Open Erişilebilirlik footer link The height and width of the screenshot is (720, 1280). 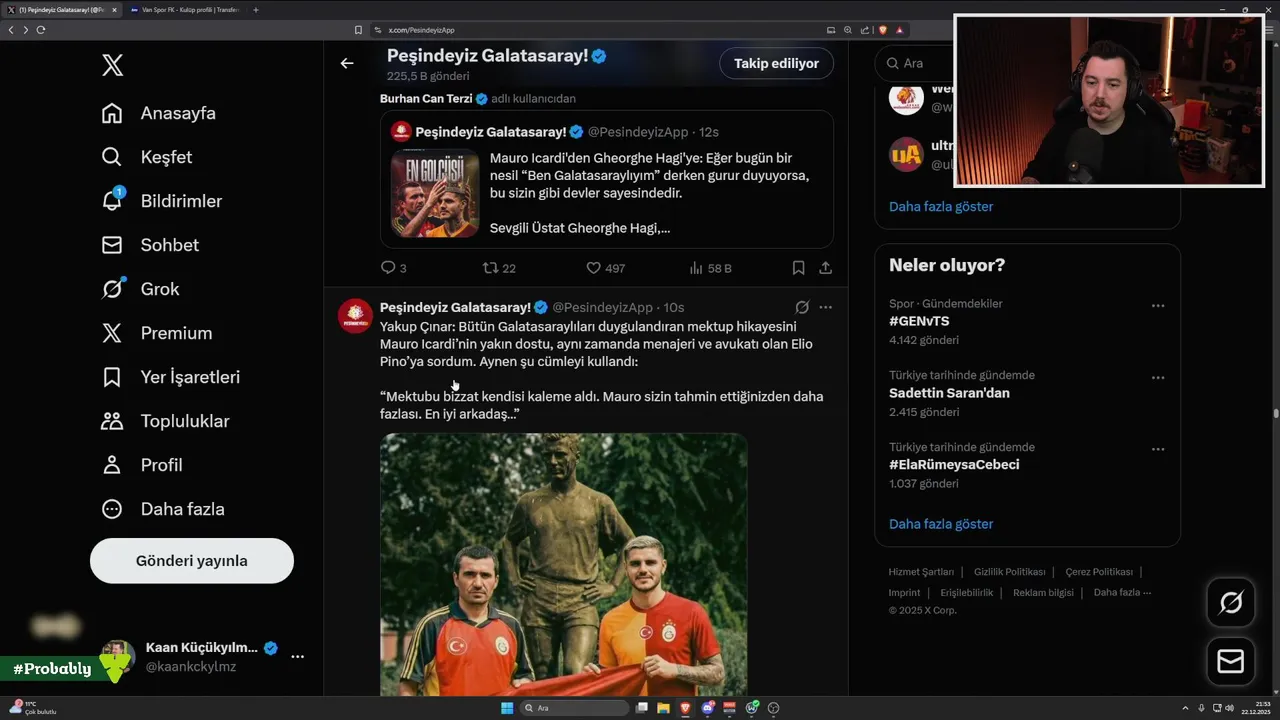click(967, 593)
